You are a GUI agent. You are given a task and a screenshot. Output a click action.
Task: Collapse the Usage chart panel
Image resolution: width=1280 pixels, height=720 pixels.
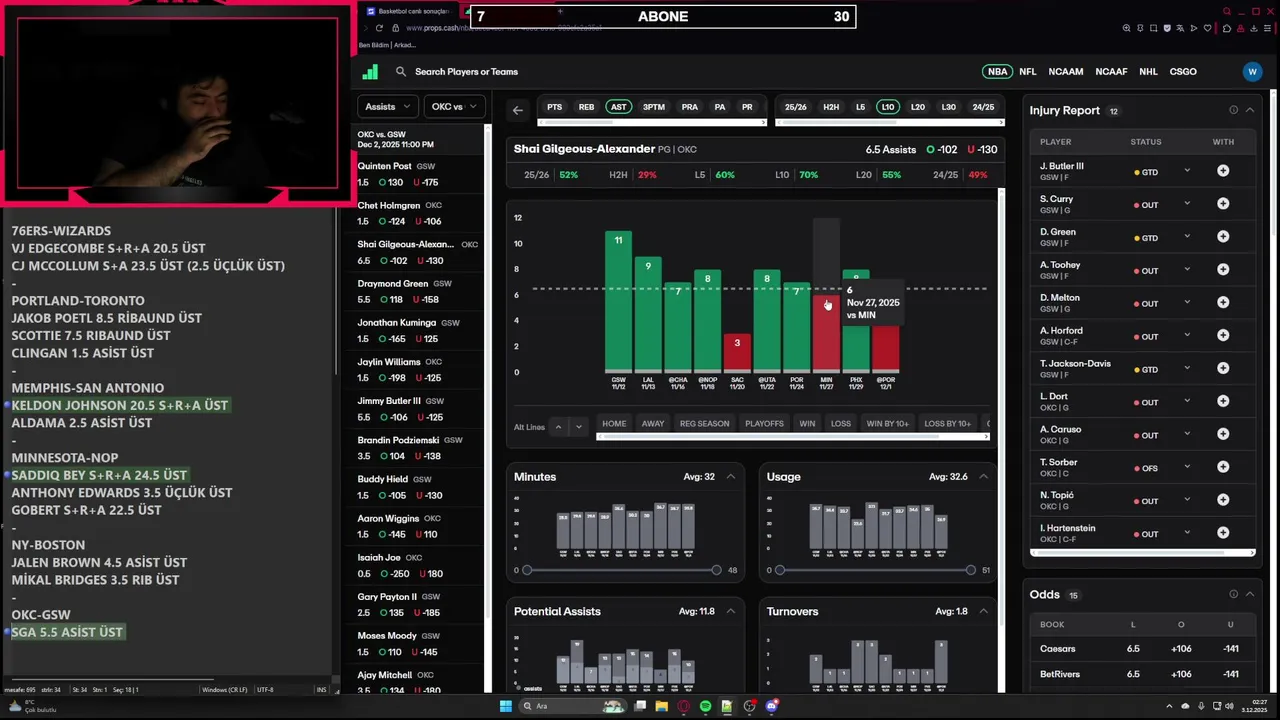[x=983, y=477]
